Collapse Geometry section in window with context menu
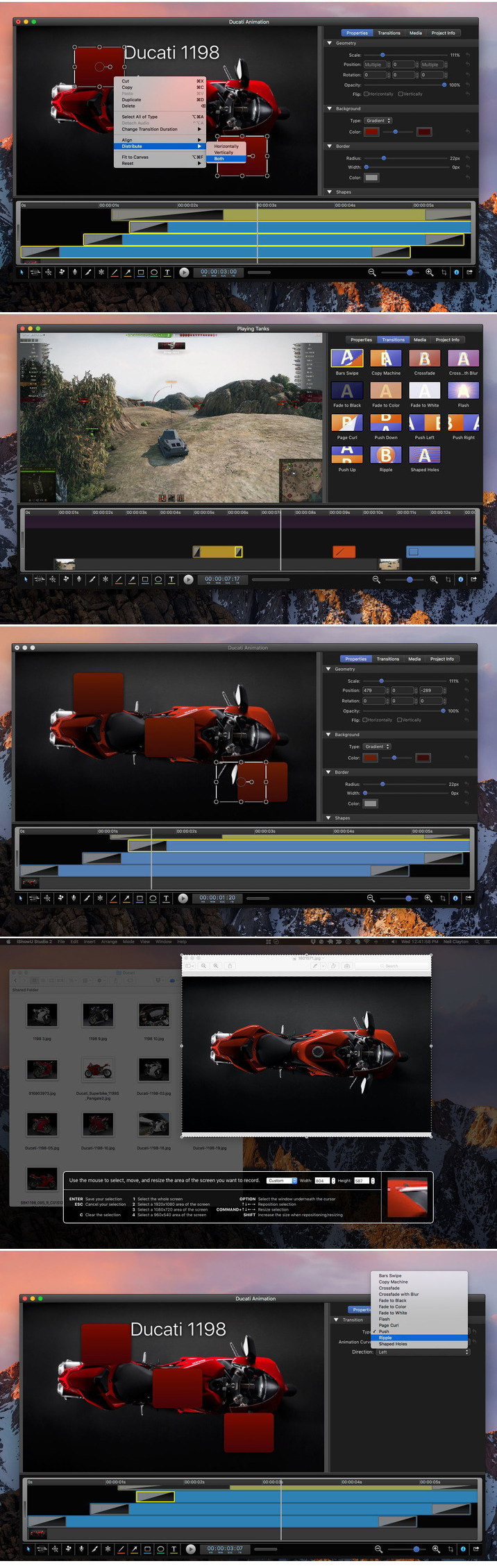Image resolution: width=497 pixels, height=1568 pixels. point(330,43)
